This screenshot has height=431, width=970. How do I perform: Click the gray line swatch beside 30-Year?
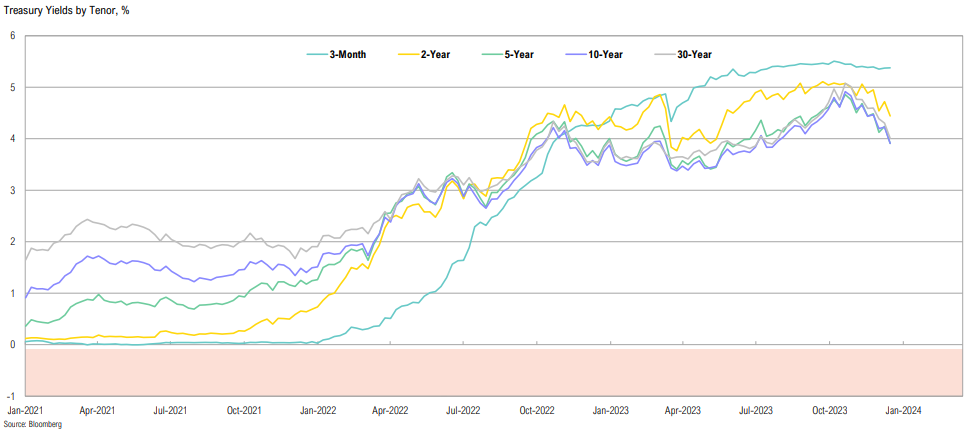pos(663,54)
